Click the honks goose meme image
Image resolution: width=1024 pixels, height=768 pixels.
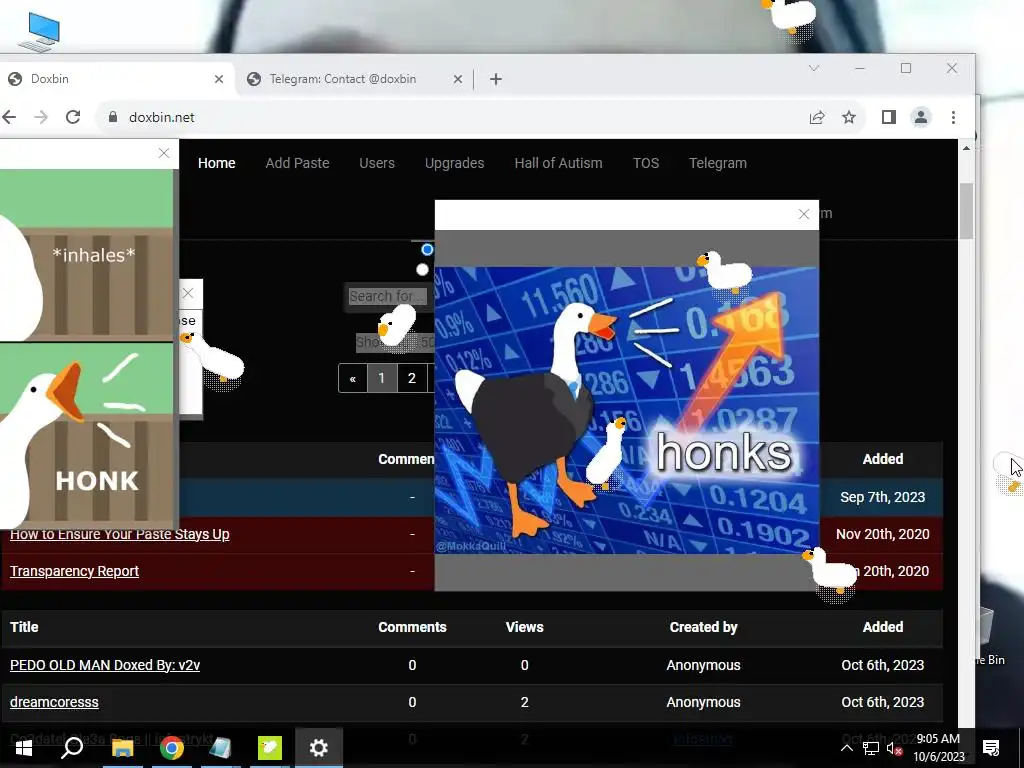[x=627, y=410]
